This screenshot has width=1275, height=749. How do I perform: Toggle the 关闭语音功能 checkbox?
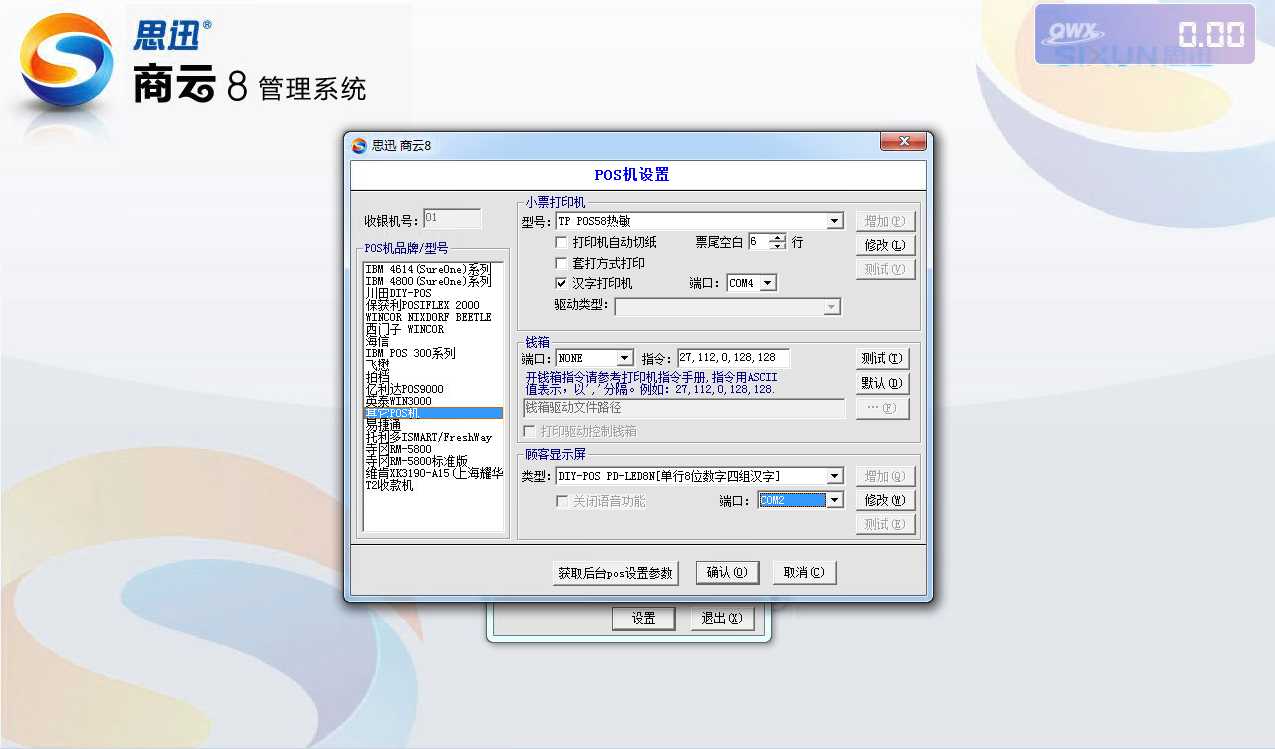561,501
